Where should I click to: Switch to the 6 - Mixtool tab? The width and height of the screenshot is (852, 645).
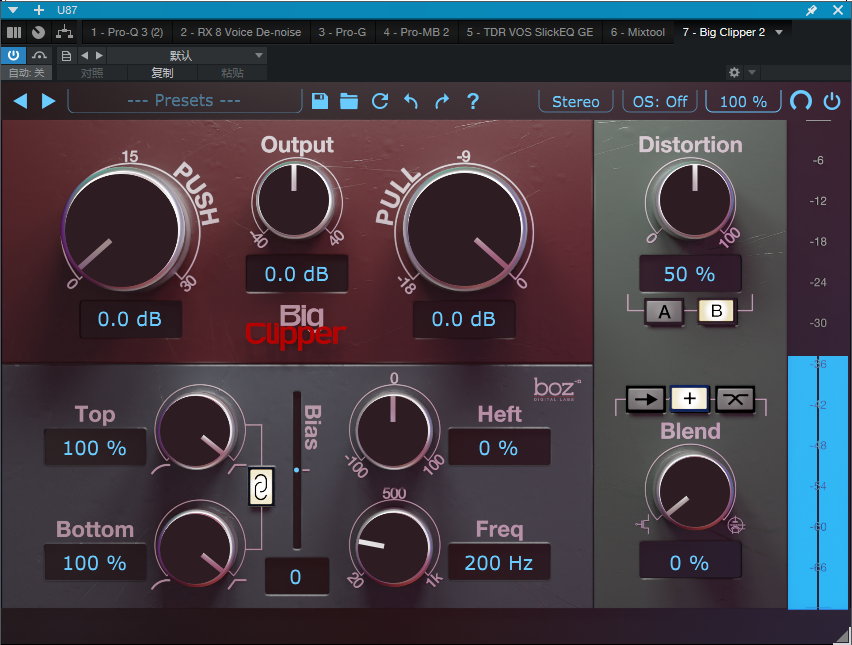(x=638, y=32)
